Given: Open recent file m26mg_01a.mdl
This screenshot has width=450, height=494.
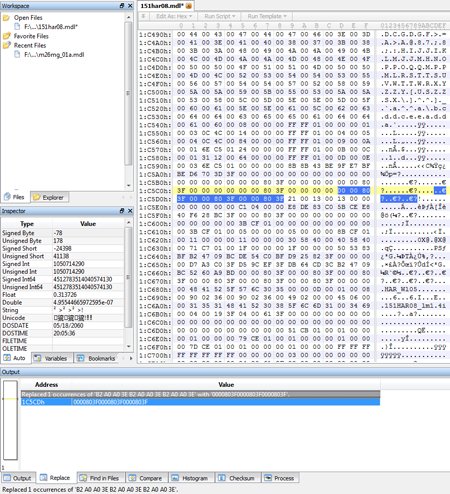Looking at the screenshot, I should (x=54, y=55).
